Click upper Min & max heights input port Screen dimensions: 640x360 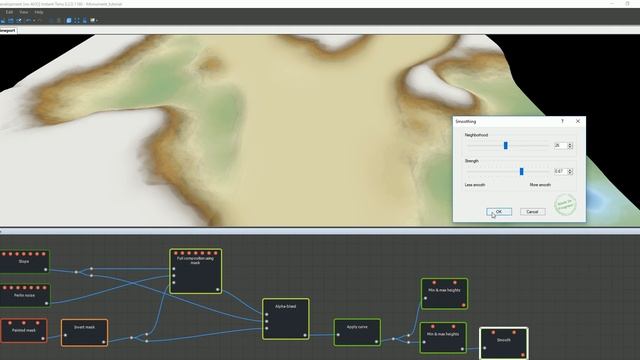pos(425,298)
